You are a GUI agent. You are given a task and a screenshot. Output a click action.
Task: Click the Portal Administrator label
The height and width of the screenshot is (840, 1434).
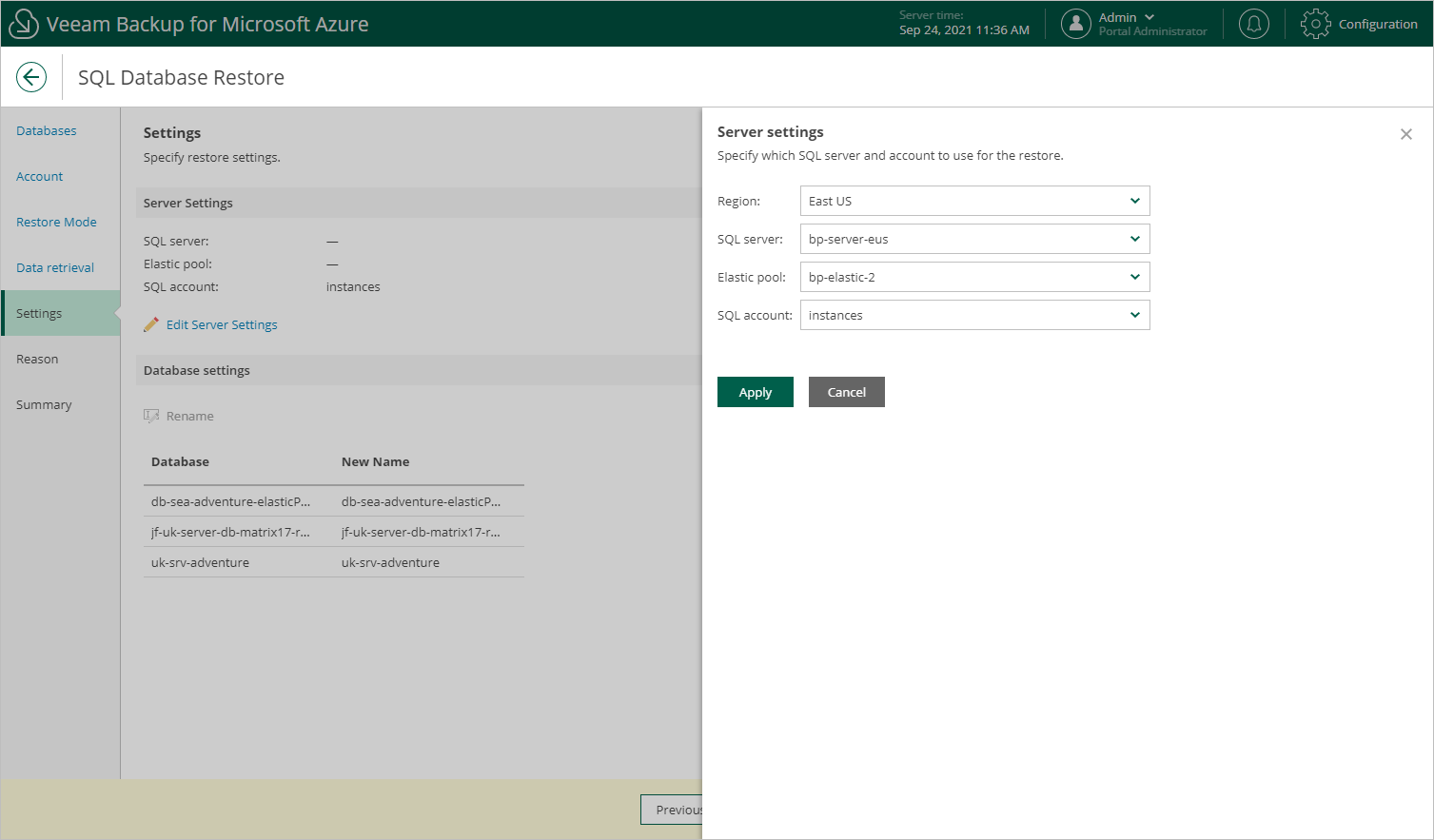[1152, 31]
